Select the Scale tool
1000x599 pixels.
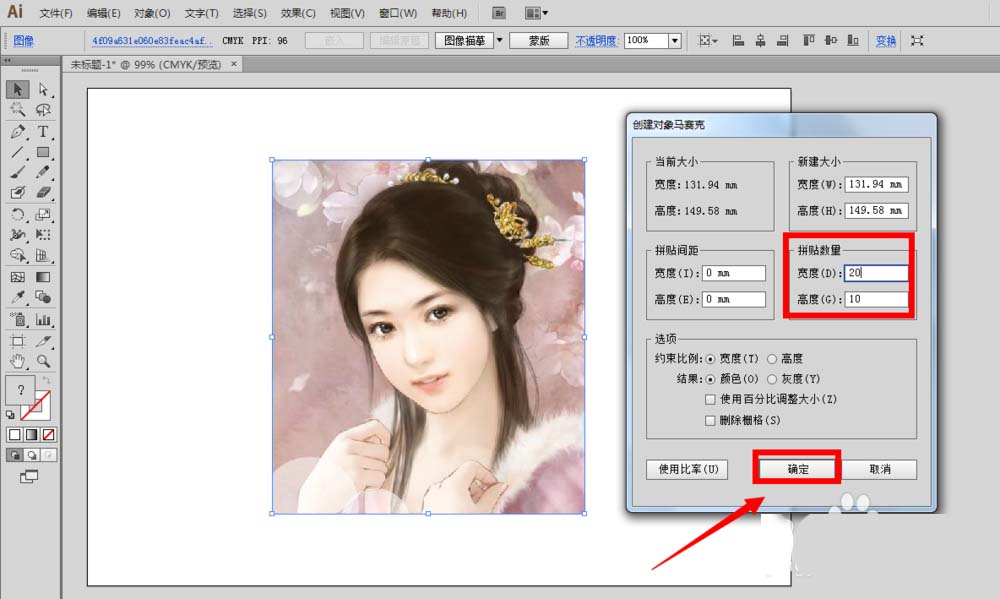[43, 214]
